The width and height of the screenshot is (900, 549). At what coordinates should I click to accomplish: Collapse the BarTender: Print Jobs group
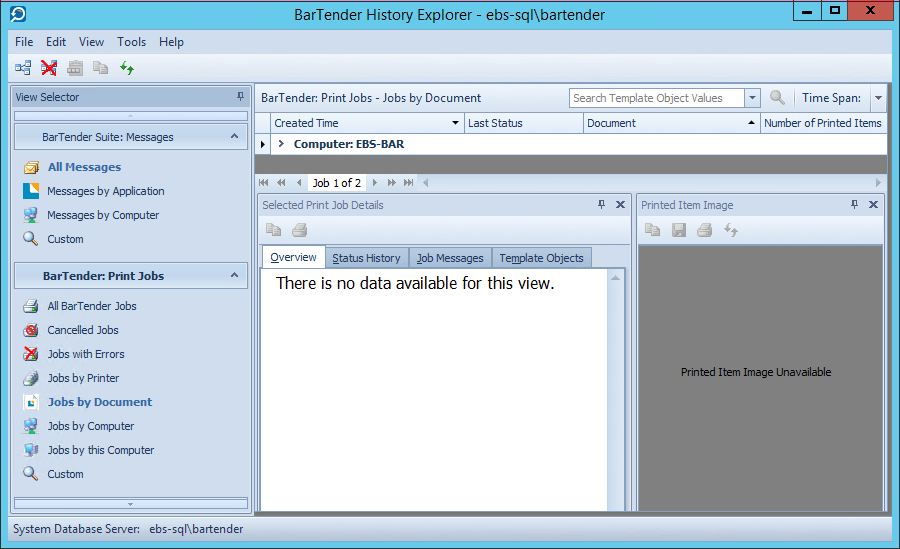click(x=234, y=276)
